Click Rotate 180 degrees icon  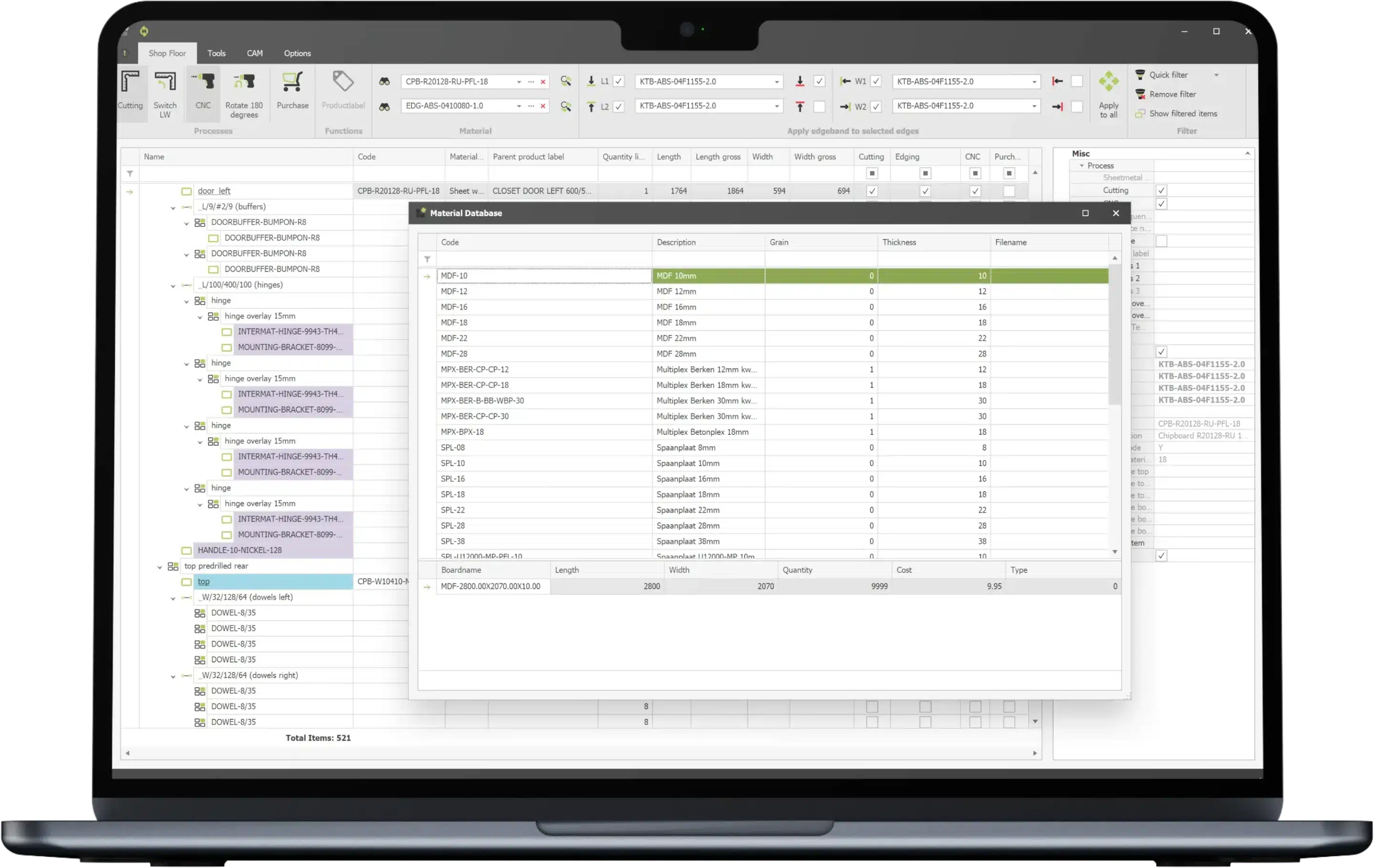pyautogui.click(x=244, y=83)
